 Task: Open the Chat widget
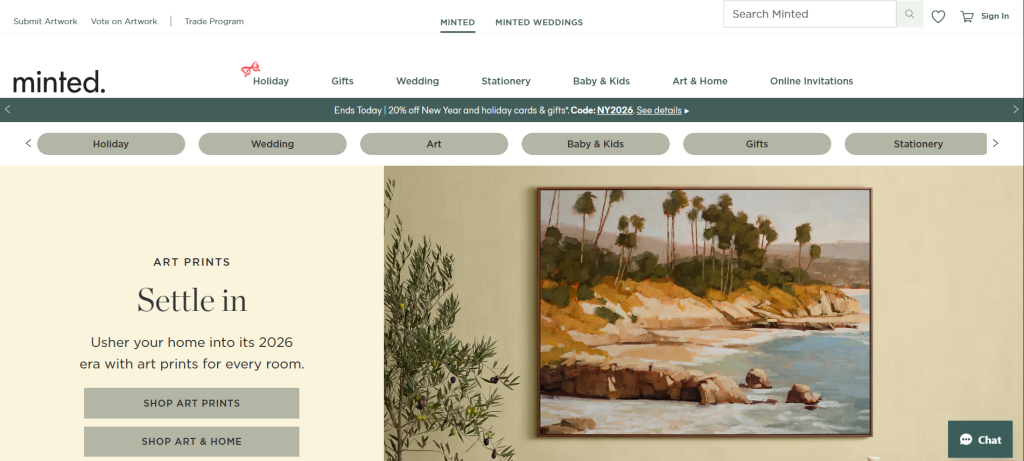(x=980, y=439)
